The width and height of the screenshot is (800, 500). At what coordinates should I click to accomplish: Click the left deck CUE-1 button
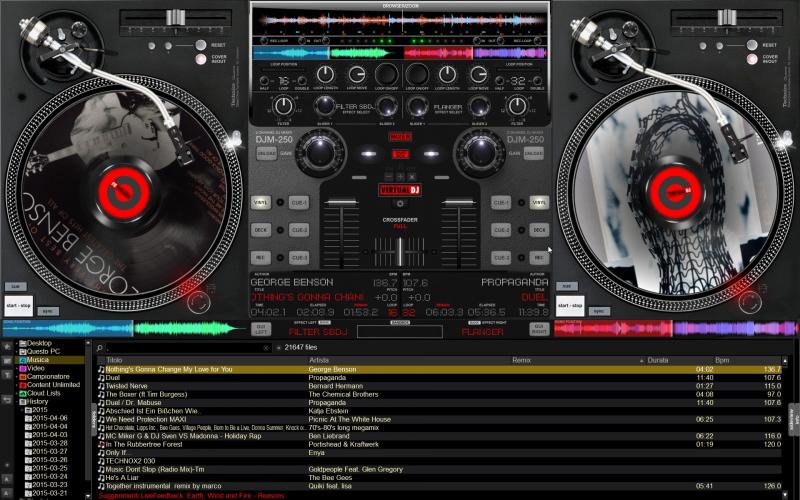(299, 203)
